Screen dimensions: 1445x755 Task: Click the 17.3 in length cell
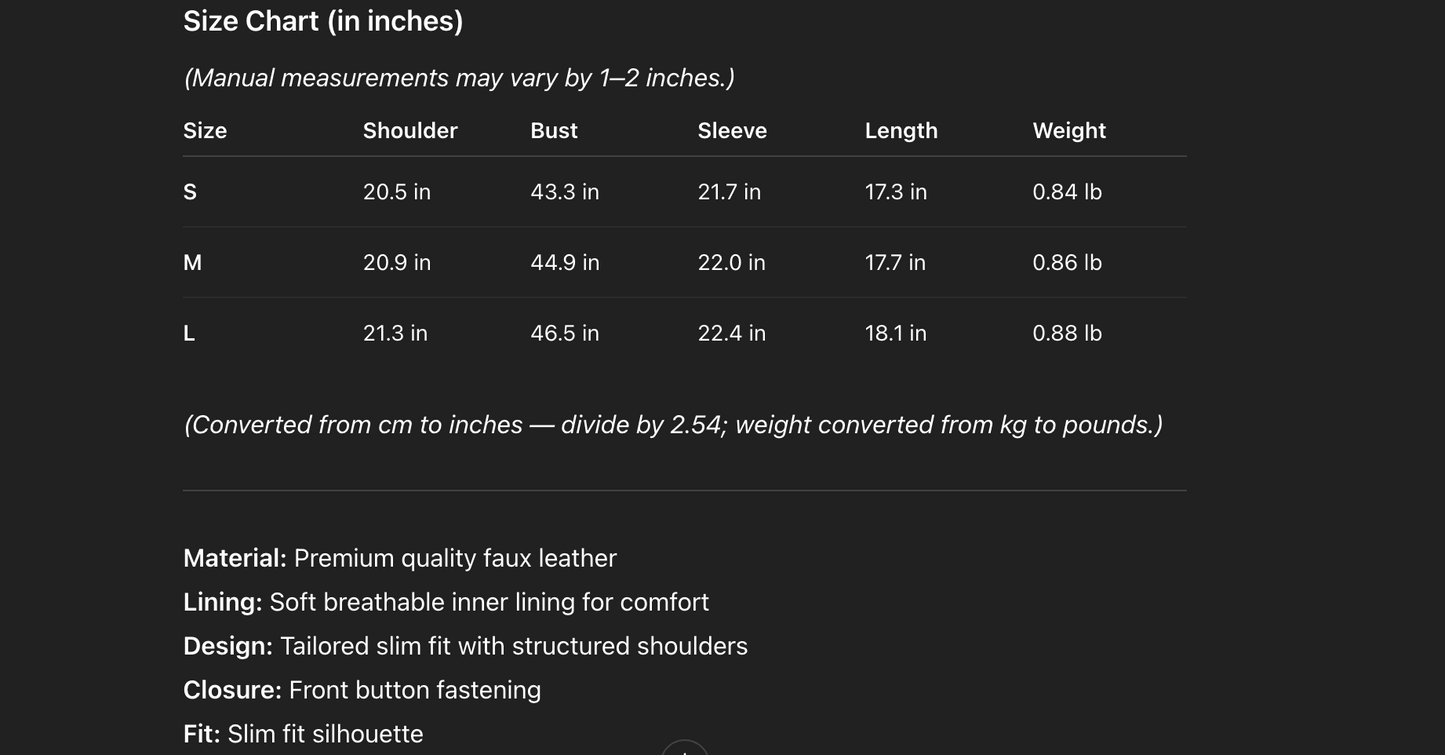click(x=896, y=192)
